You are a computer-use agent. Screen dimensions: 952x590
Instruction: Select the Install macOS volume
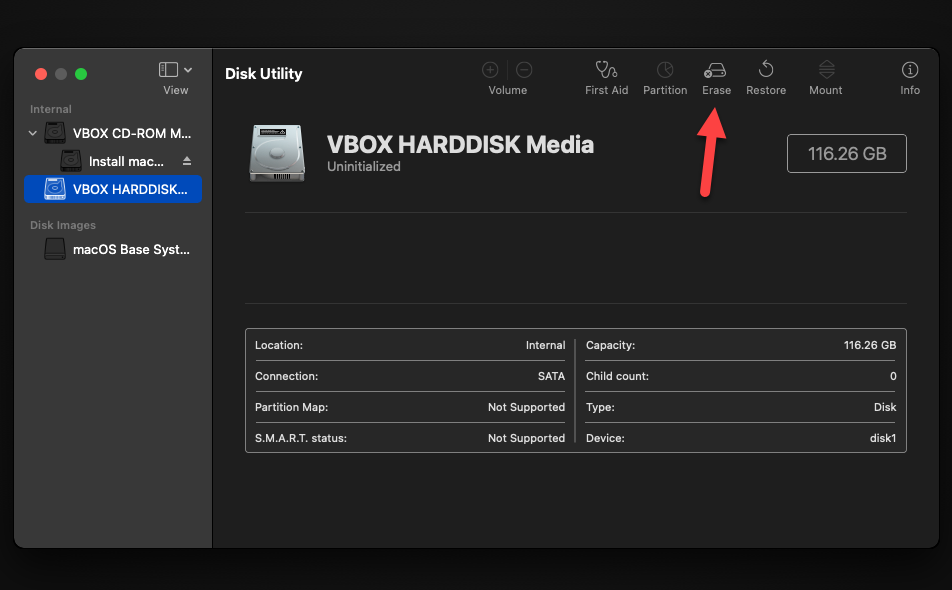(x=126, y=161)
